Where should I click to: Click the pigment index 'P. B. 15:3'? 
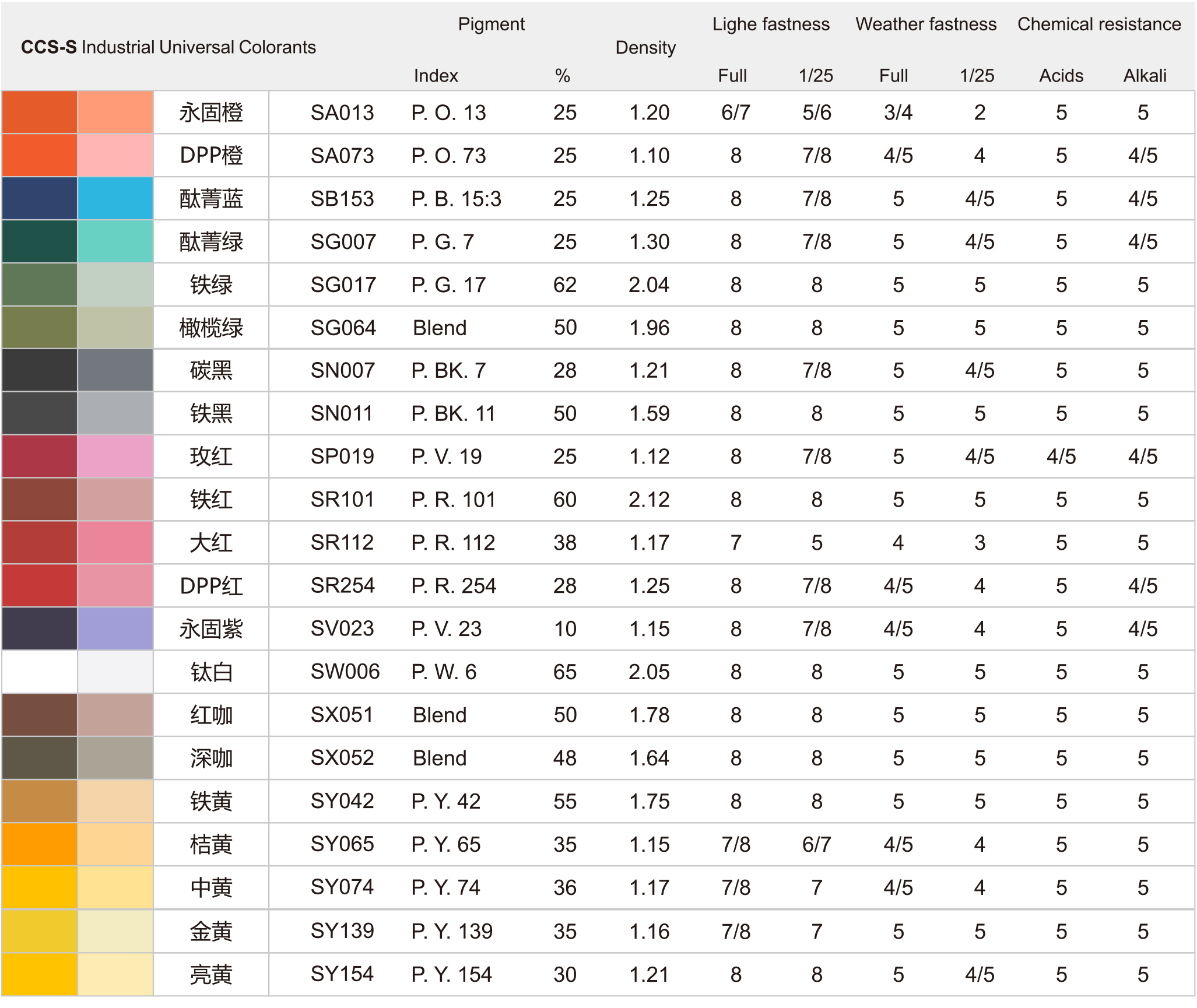click(457, 199)
